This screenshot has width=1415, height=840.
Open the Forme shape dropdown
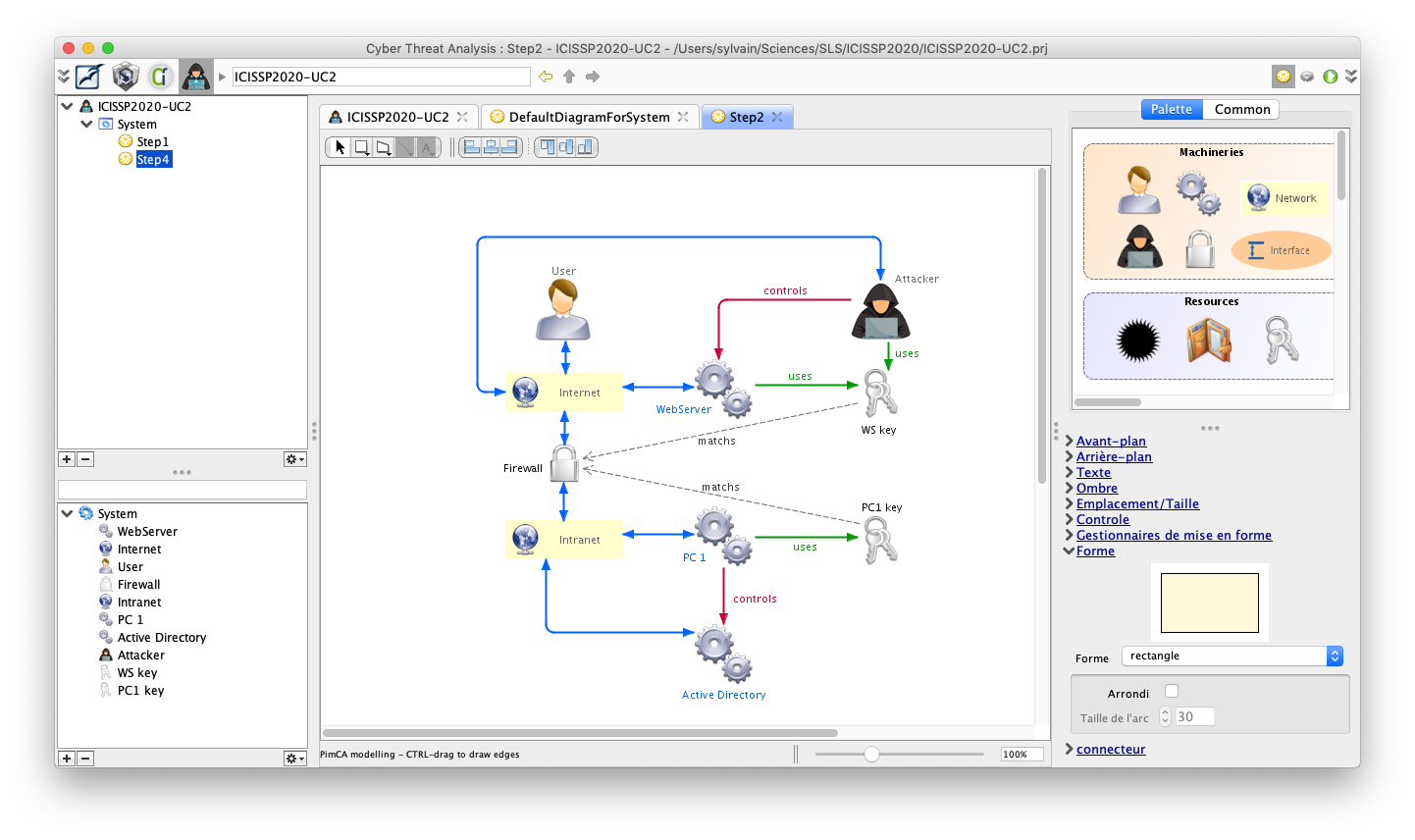[x=1232, y=656]
